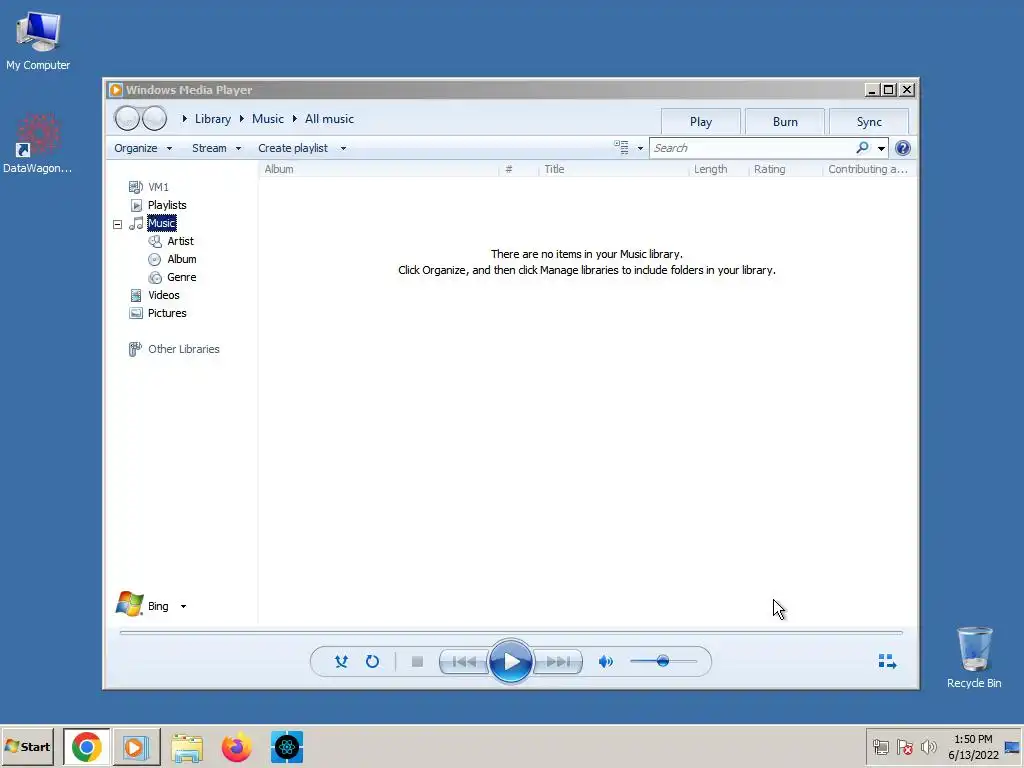
Task: Launch Google Chrome from the taskbar
Action: tap(87, 746)
